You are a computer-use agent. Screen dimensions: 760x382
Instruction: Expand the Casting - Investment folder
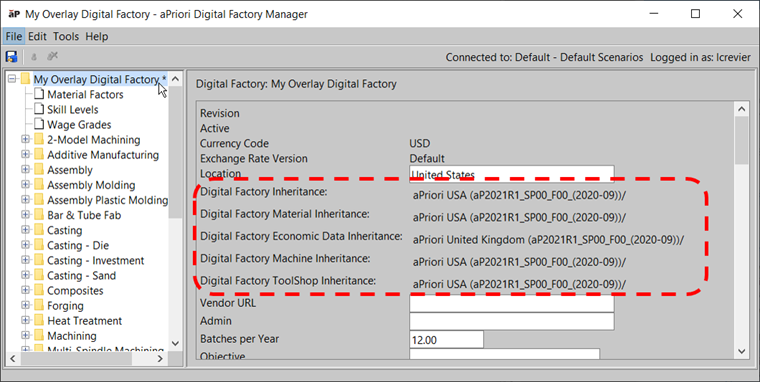[x=25, y=260]
